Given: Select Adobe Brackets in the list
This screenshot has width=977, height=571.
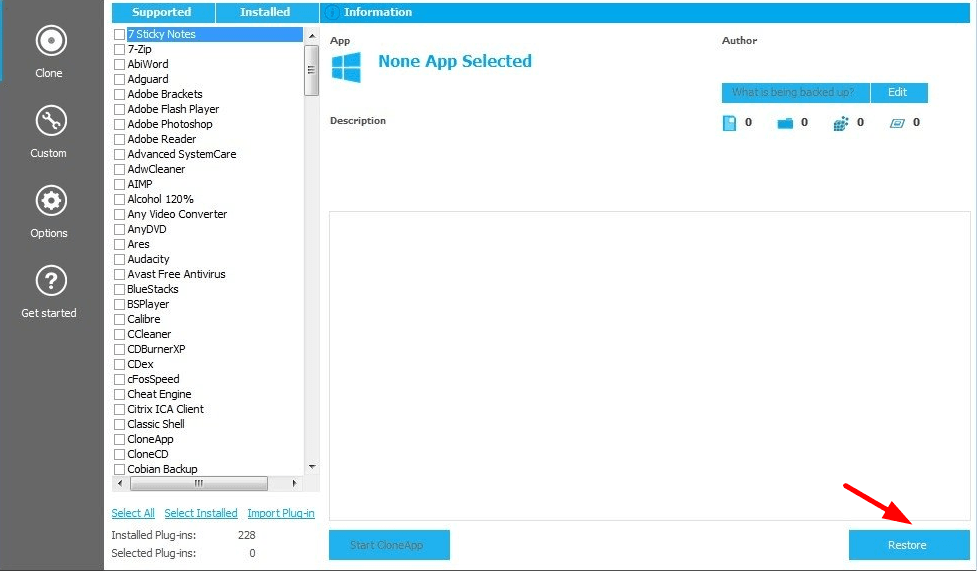Looking at the screenshot, I should 165,94.
